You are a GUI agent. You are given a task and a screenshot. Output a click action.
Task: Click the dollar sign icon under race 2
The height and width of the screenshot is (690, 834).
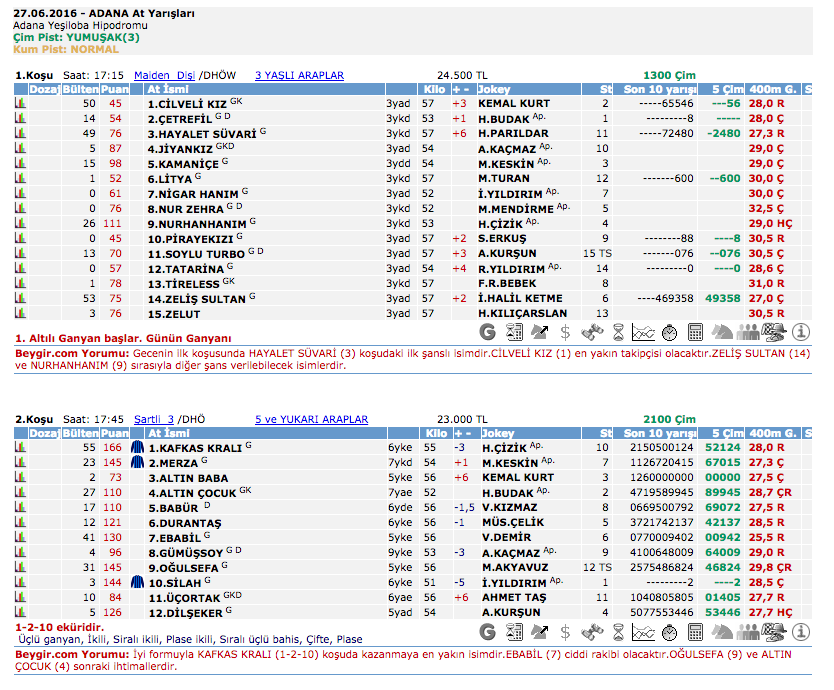tap(566, 631)
